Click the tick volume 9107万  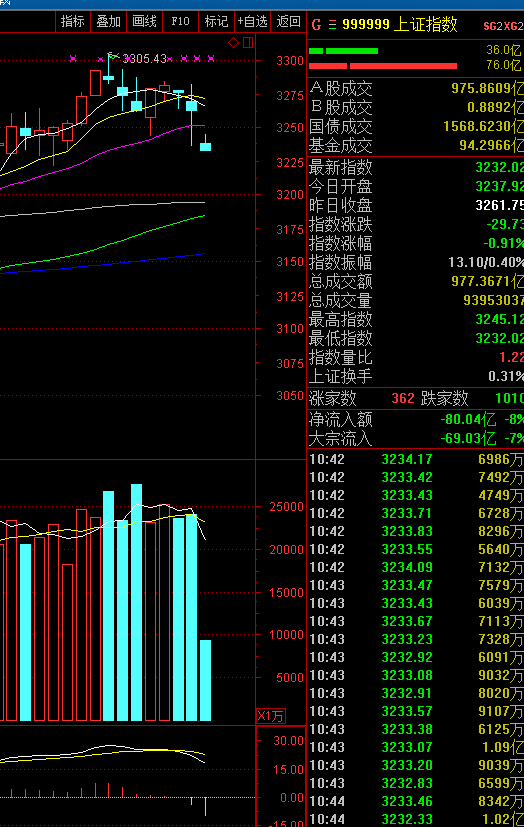[500, 711]
